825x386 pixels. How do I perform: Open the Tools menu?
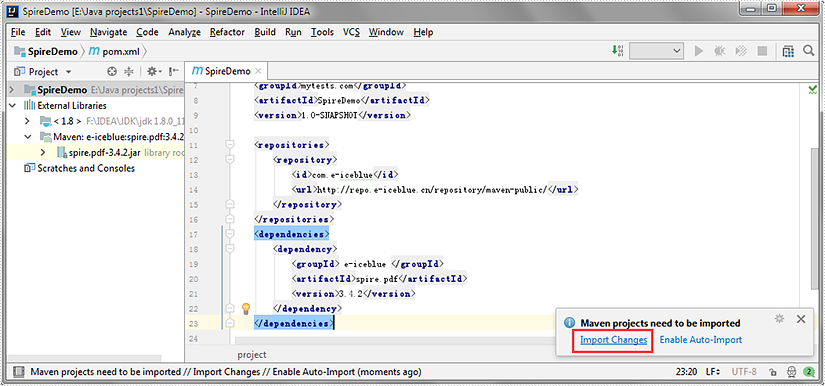(322, 32)
